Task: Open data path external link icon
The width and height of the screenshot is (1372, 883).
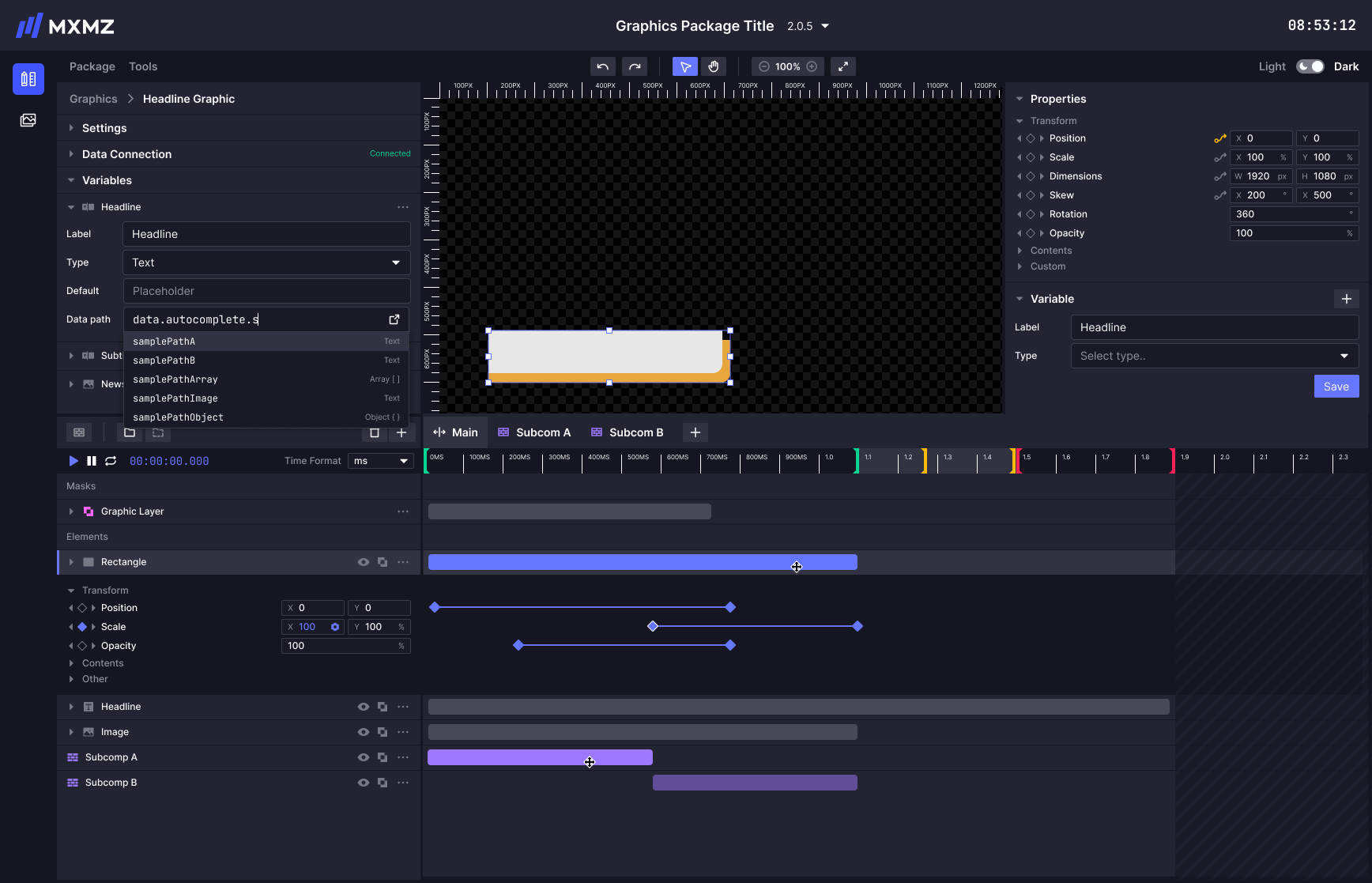Action: 394,319
